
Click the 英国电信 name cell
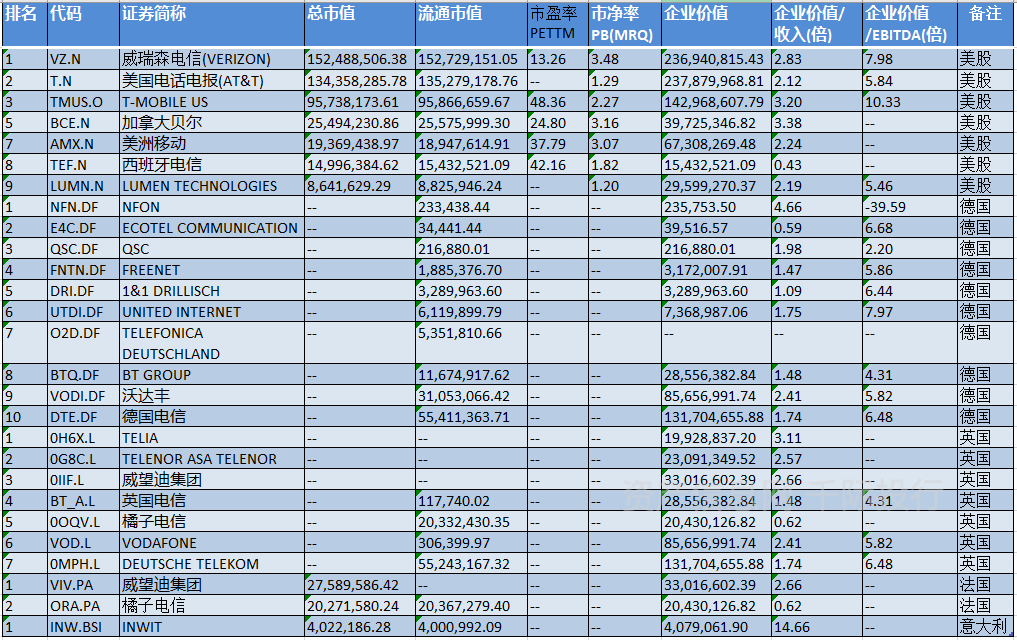point(212,501)
